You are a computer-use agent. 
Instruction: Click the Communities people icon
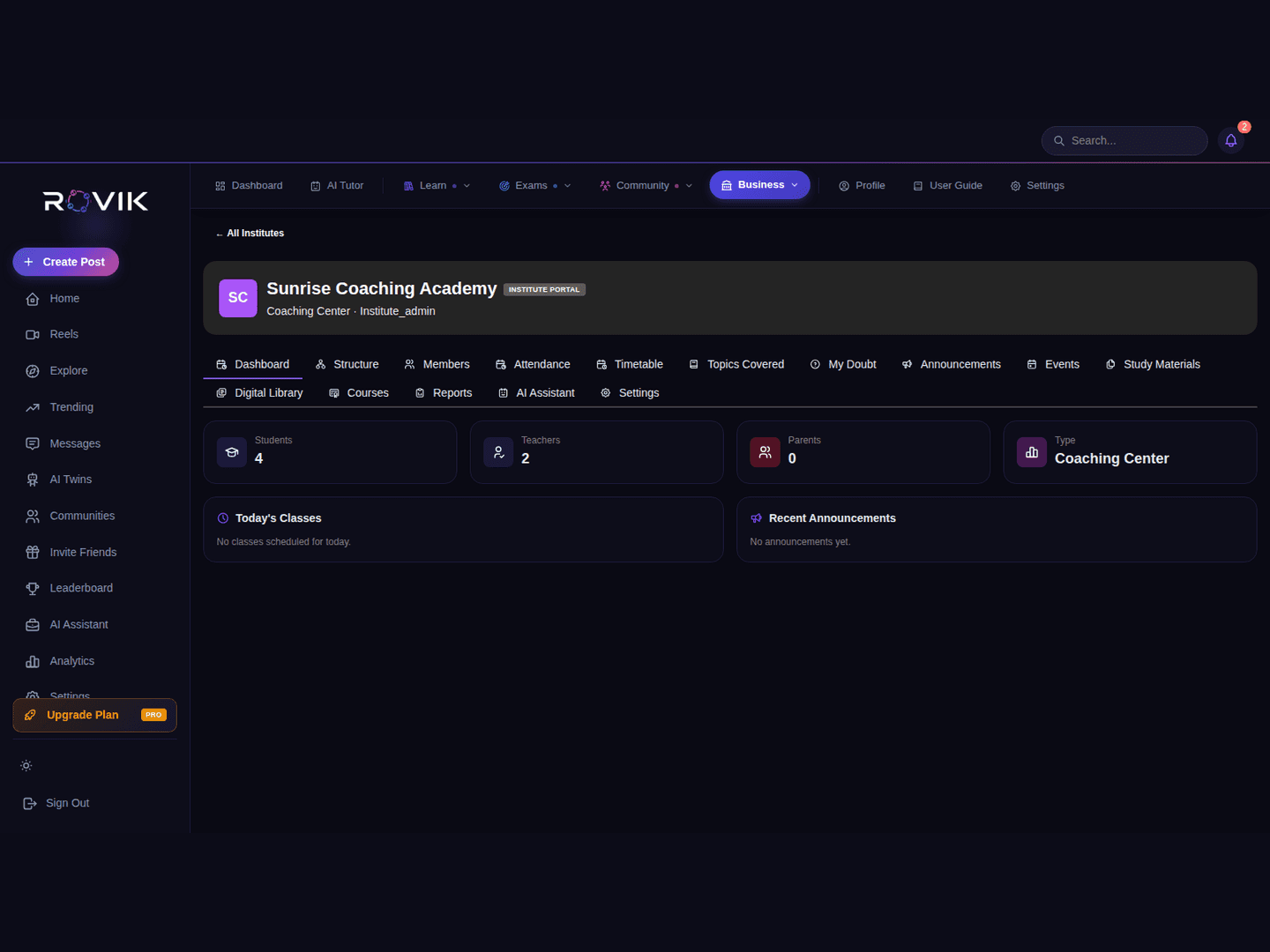click(x=33, y=517)
